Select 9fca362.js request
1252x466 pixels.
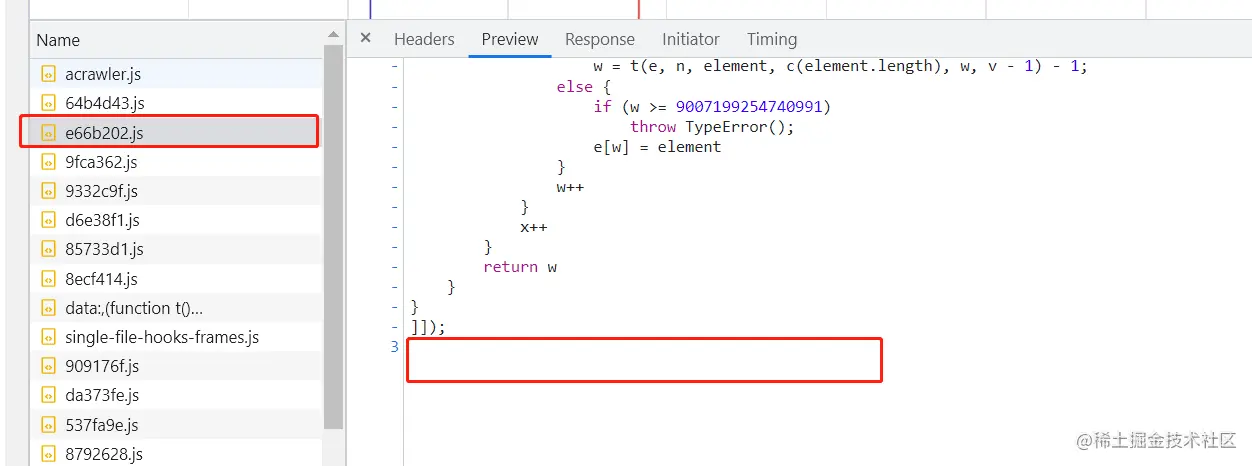176,161
